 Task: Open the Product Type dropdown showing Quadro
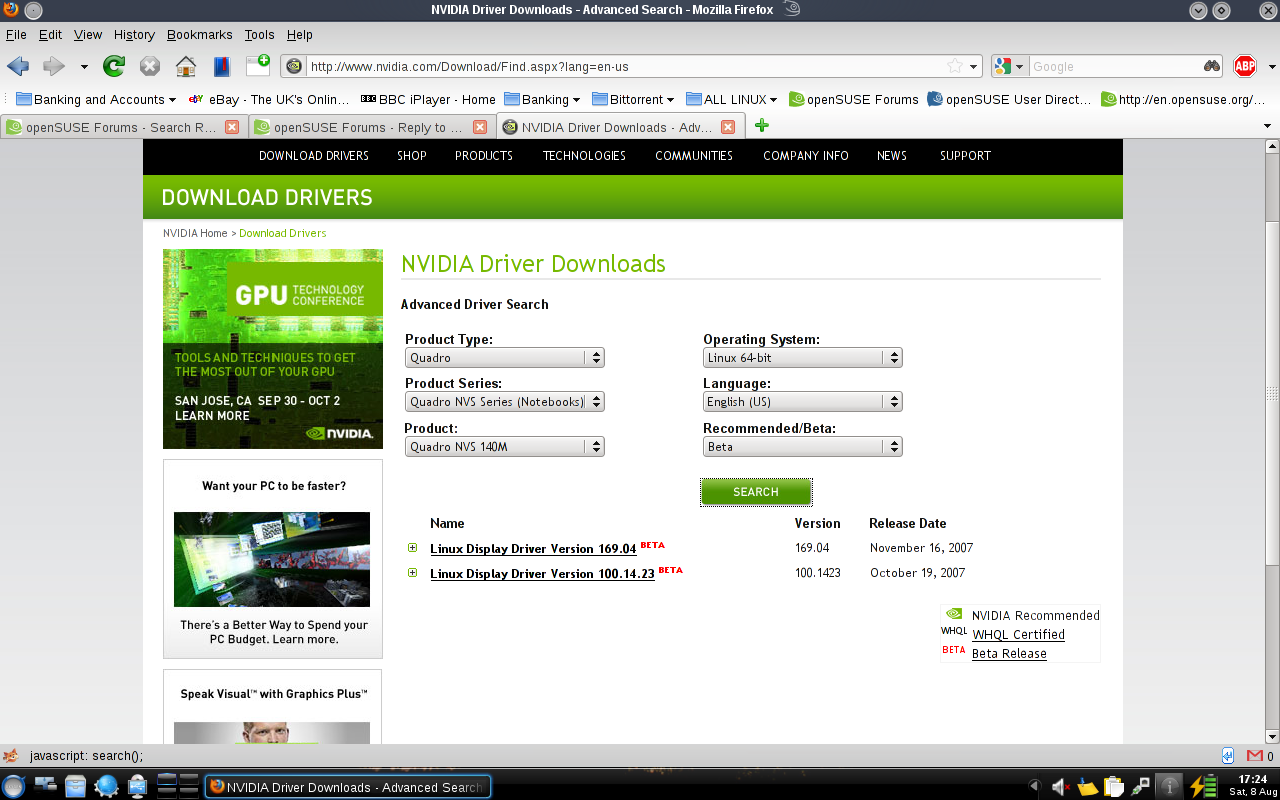[x=504, y=357]
